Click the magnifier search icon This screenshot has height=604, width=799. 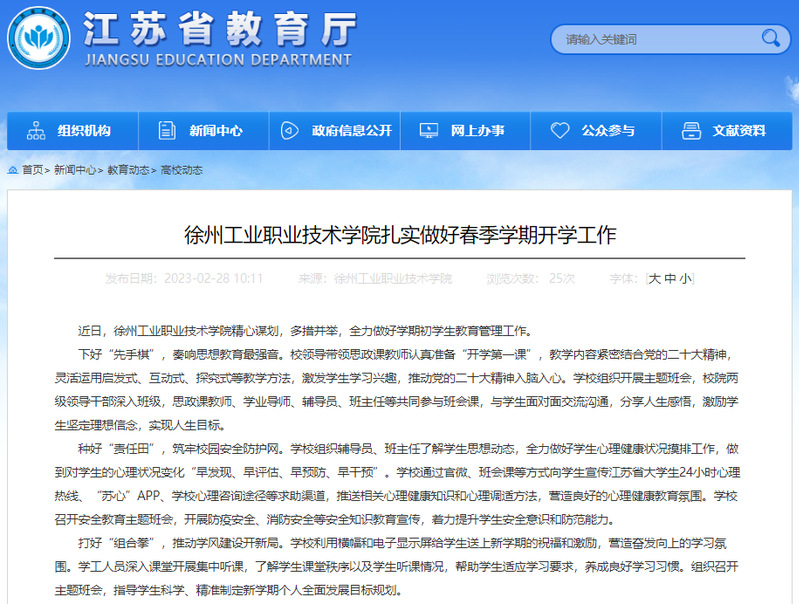coord(770,39)
